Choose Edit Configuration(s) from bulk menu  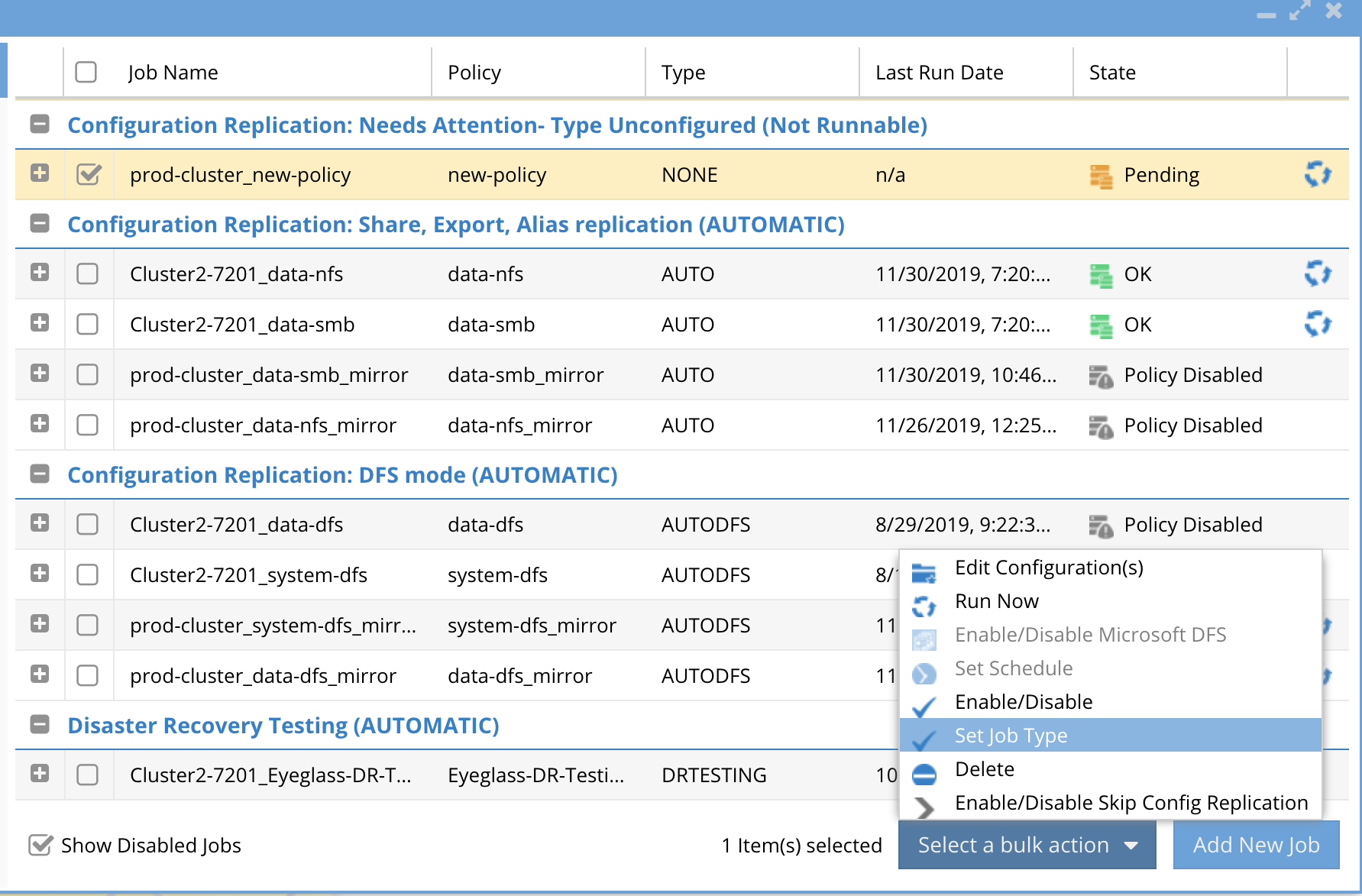[x=1110, y=568]
